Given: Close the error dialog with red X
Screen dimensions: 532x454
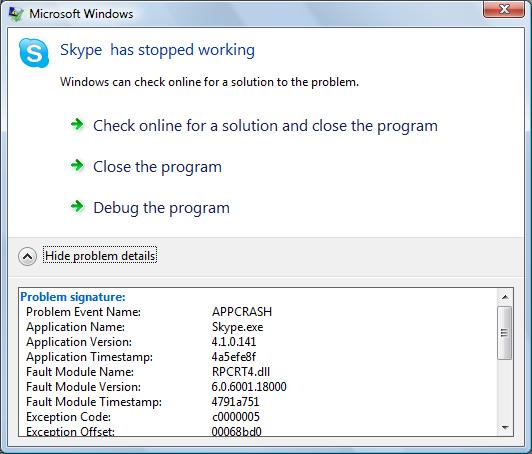Looking at the screenshot, I should (x=504, y=9).
